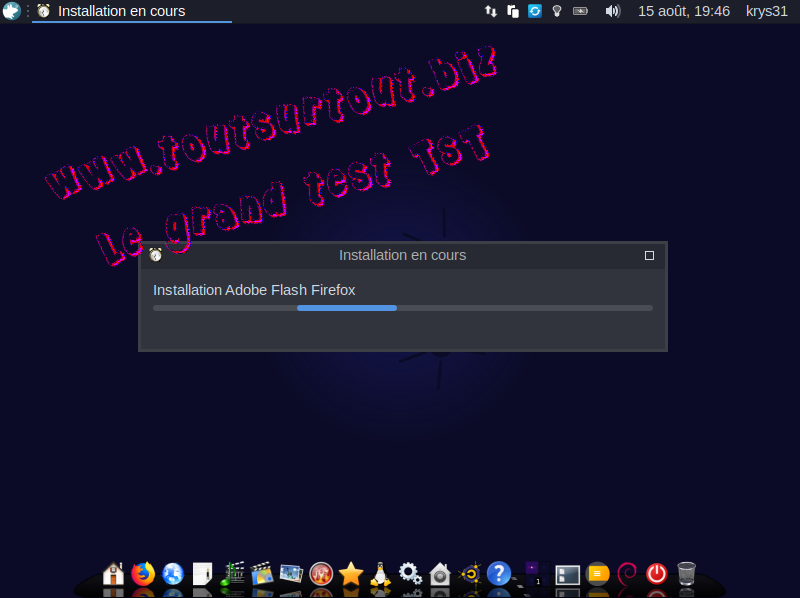Open the volume speaker tray icon
This screenshot has height=598, width=800.
coord(612,11)
